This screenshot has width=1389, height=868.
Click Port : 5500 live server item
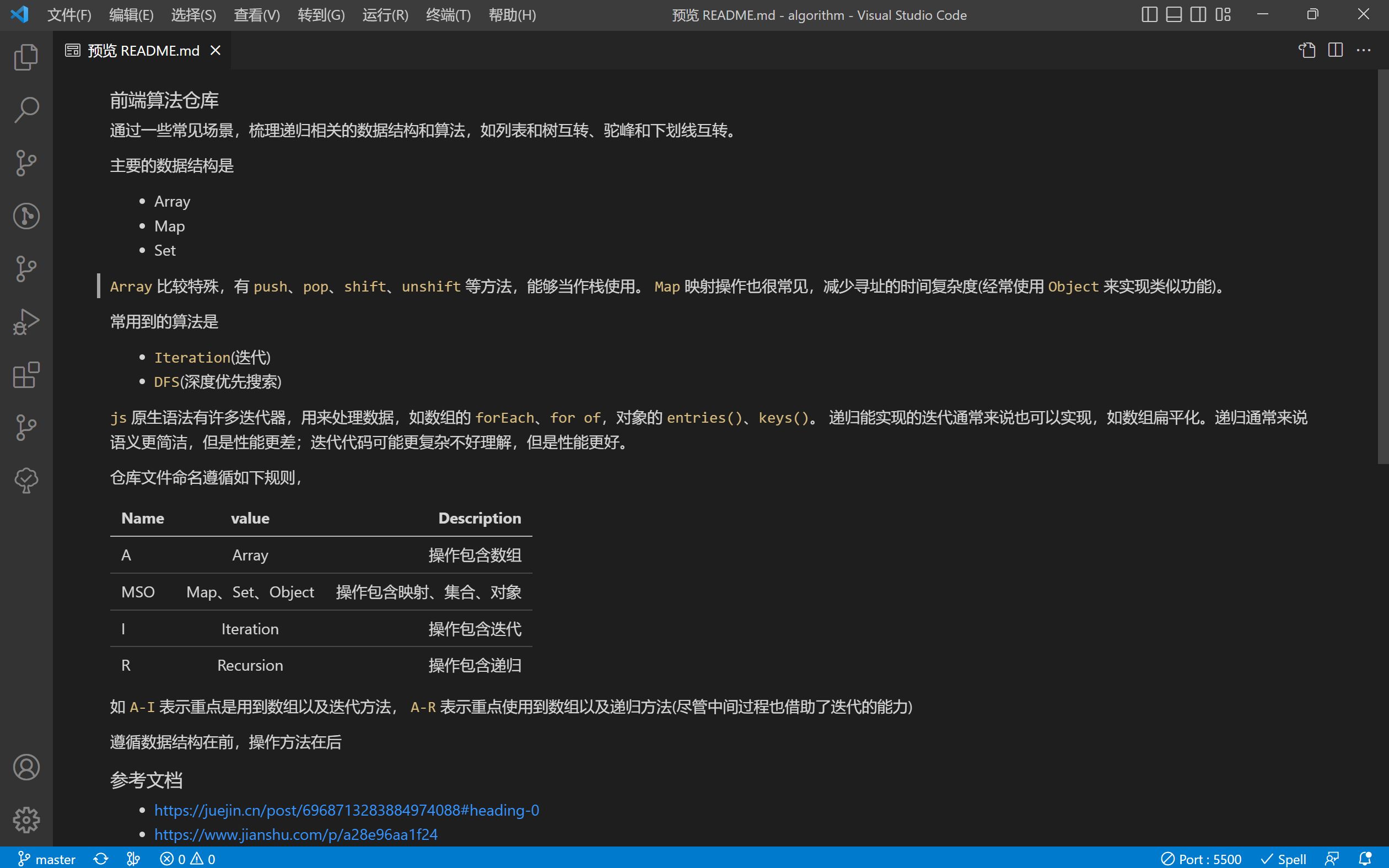tap(1201, 859)
